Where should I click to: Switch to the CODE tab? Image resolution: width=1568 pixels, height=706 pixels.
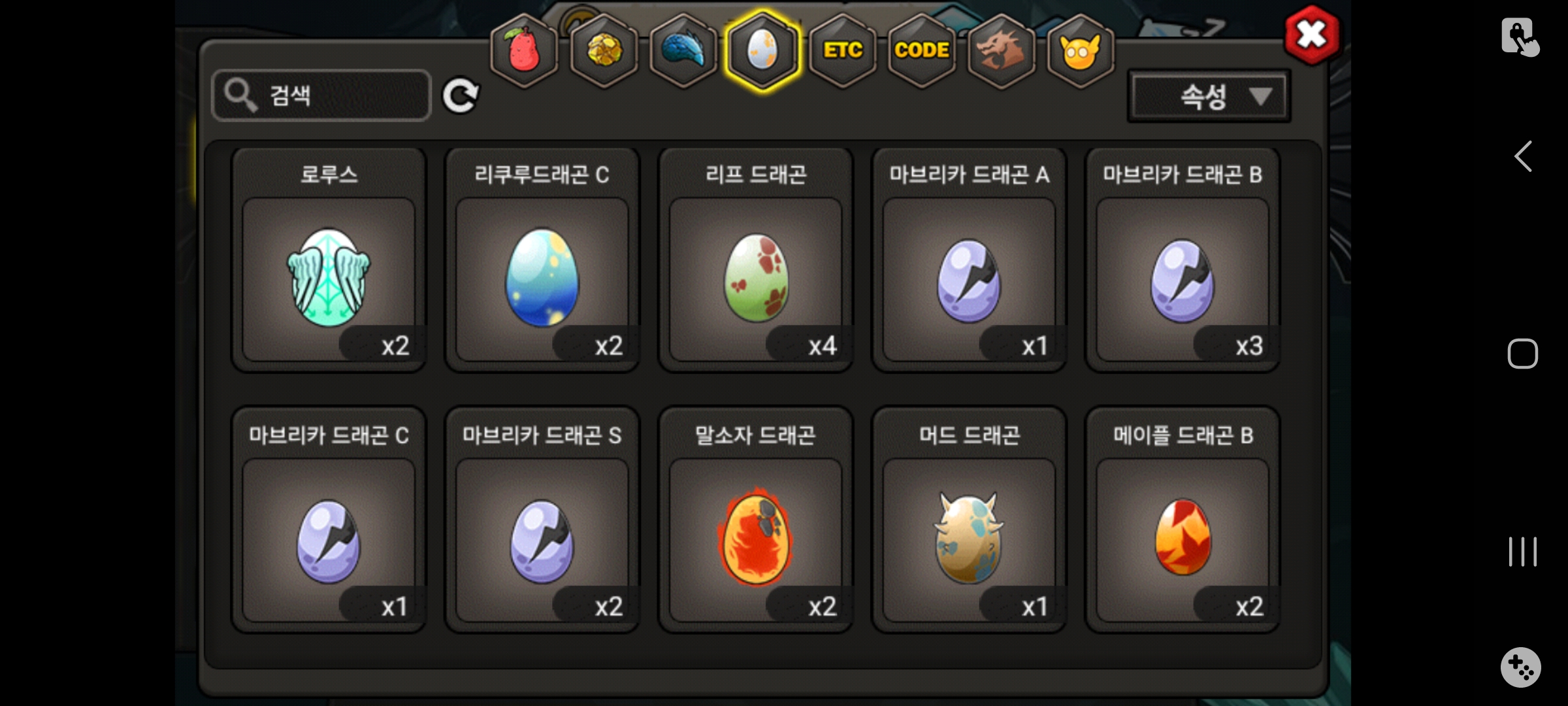coord(922,50)
